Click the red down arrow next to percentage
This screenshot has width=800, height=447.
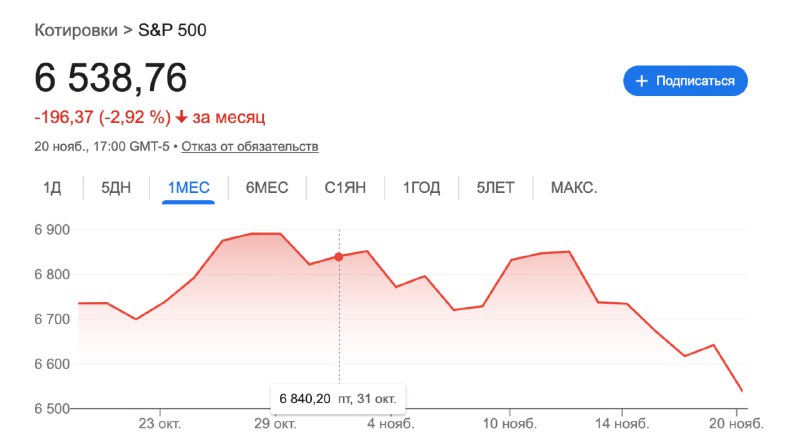(181, 117)
